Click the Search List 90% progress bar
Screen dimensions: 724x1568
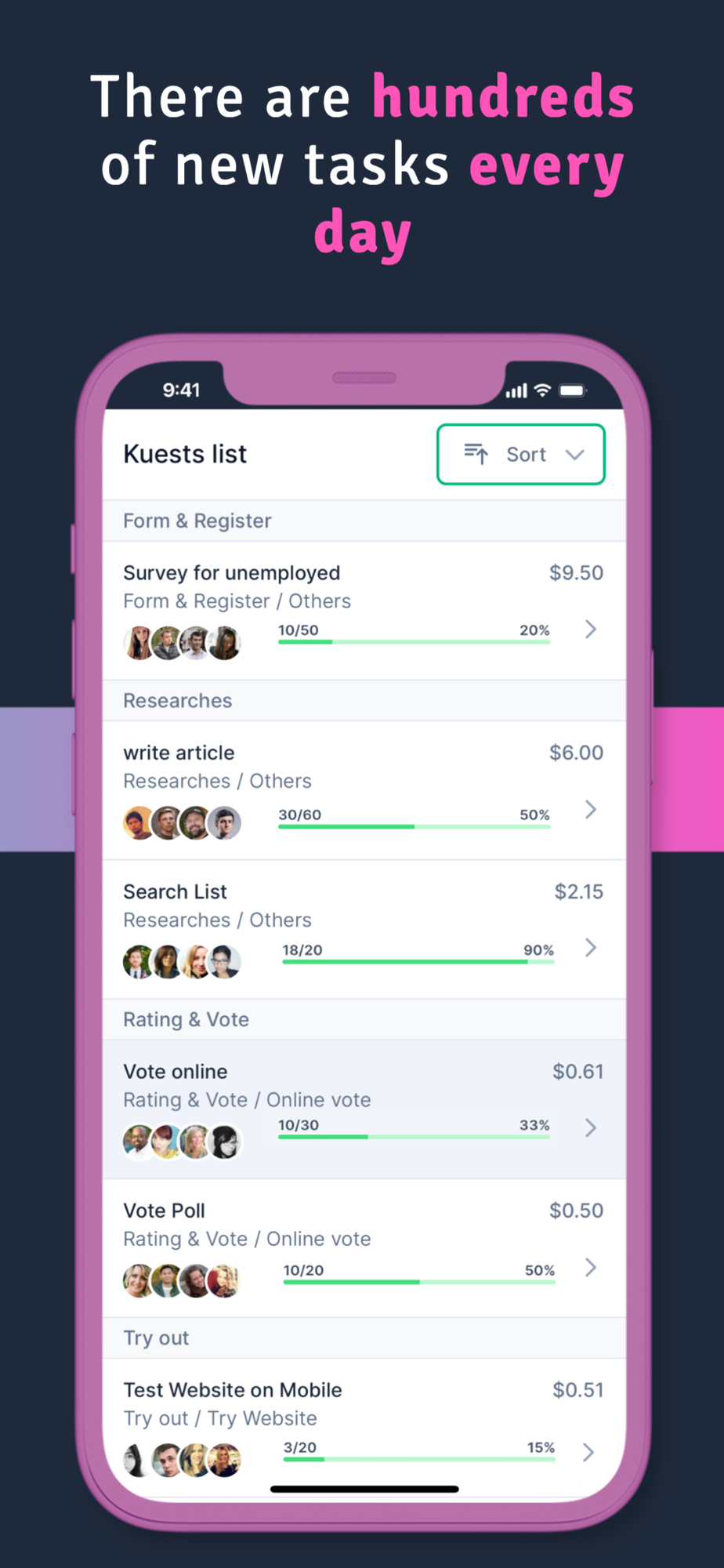click(x=418, y=961)
